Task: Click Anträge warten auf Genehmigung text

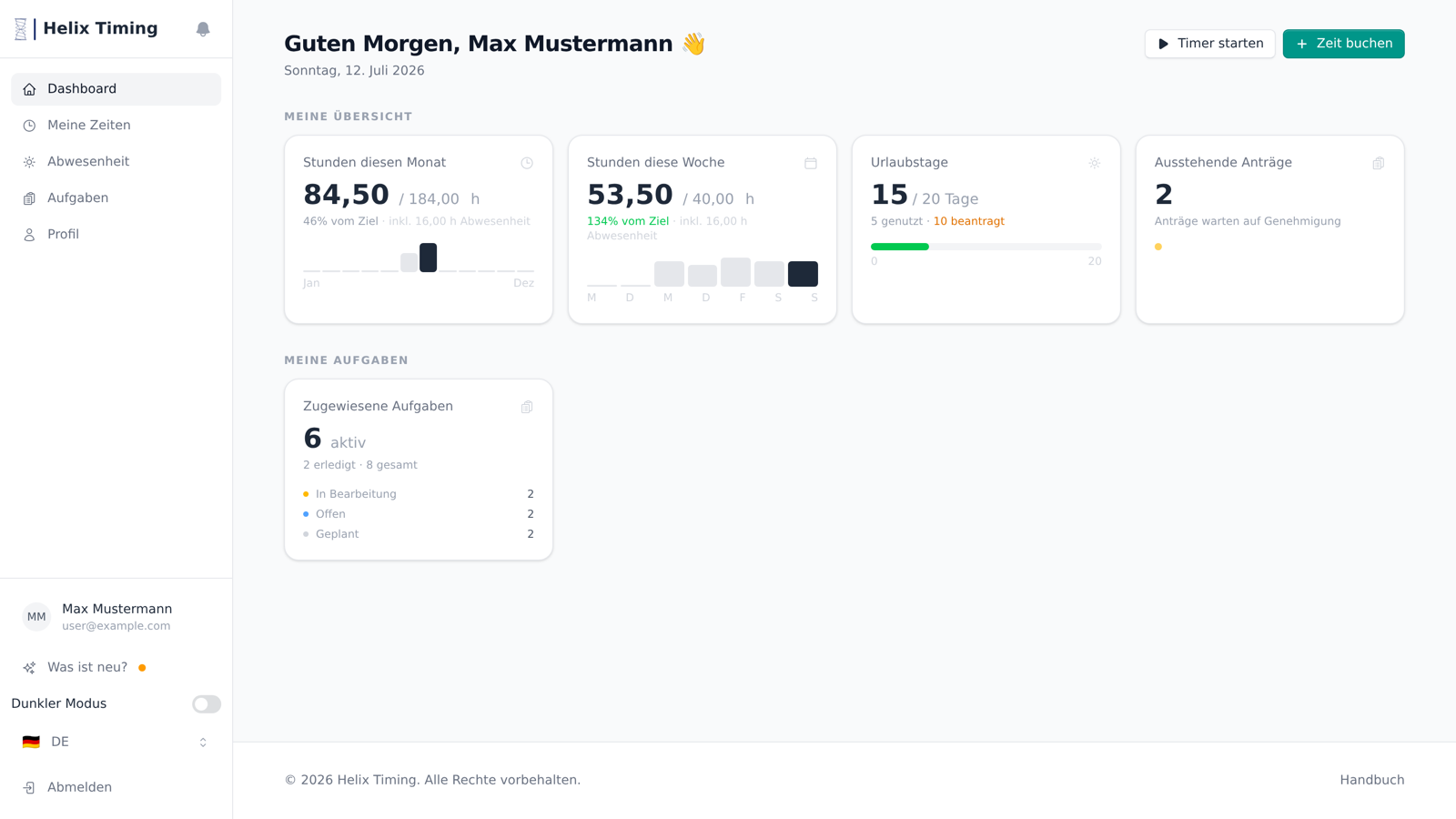Action: pyautogui.click(x=1247, y=221)
